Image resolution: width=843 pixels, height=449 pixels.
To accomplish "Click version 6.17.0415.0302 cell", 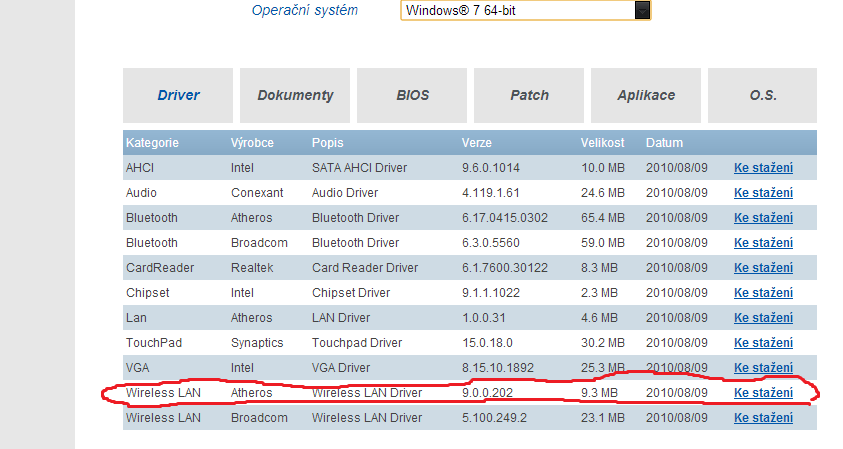I will coord(505,218).
